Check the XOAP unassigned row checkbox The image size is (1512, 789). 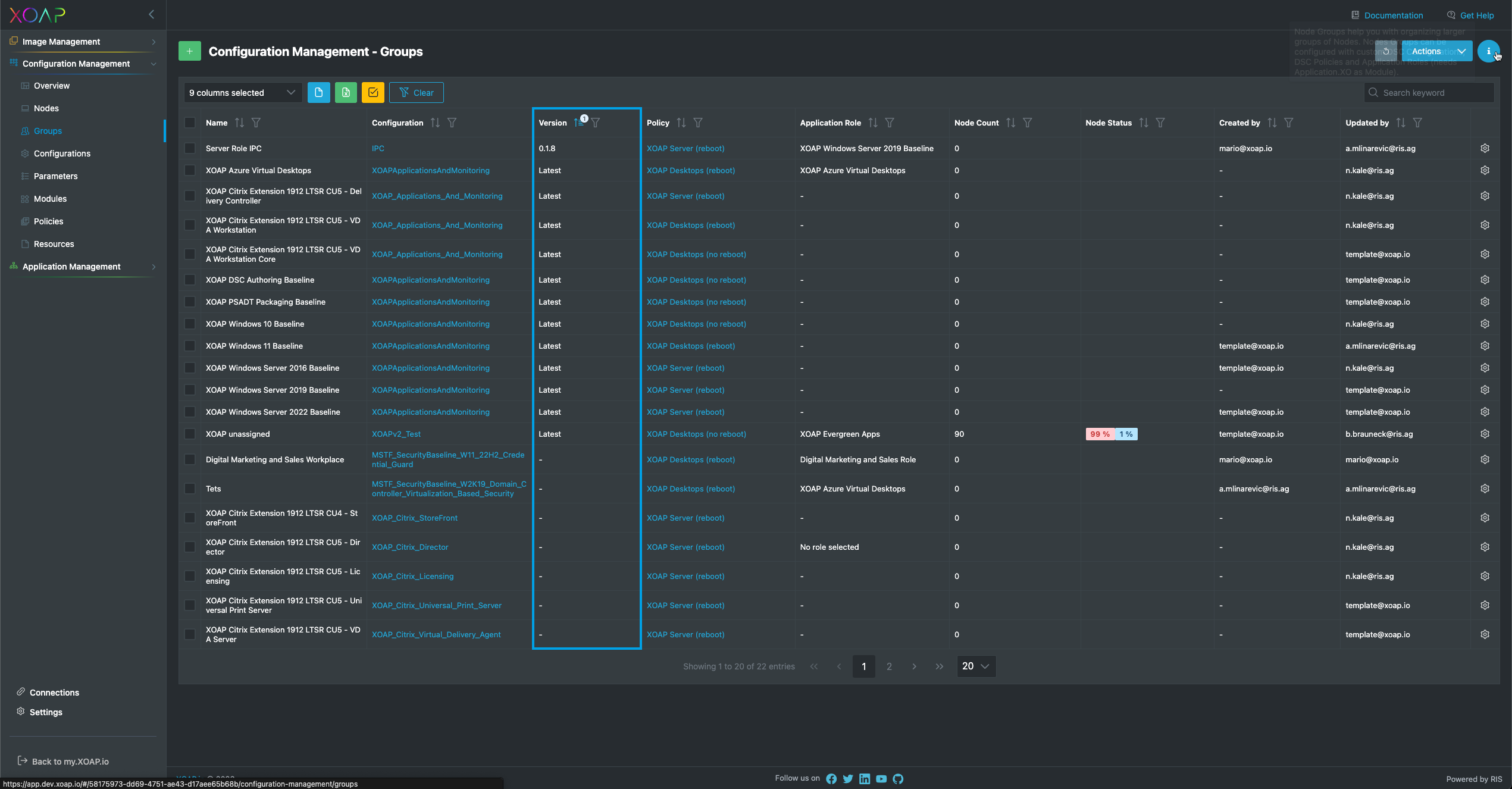coord(190,434)
